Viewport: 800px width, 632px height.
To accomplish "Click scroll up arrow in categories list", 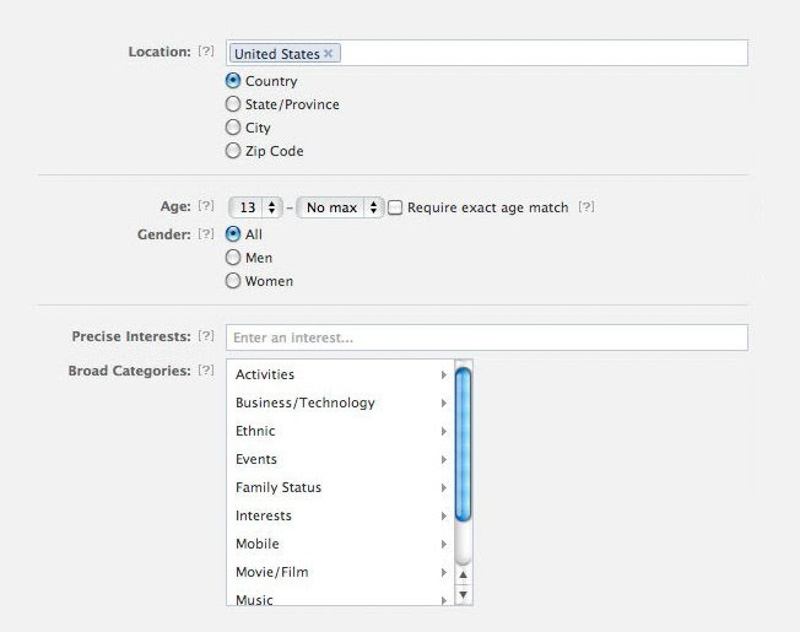I will coord(462,576).
